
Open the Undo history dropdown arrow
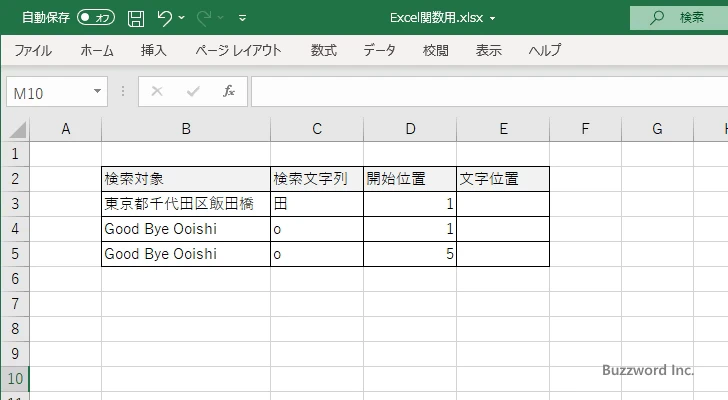pos(182,18)
